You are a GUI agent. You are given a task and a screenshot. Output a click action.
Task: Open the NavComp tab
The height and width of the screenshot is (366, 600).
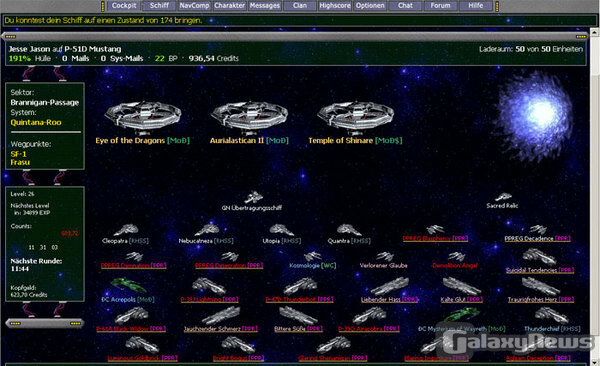(x=194, y=5)
